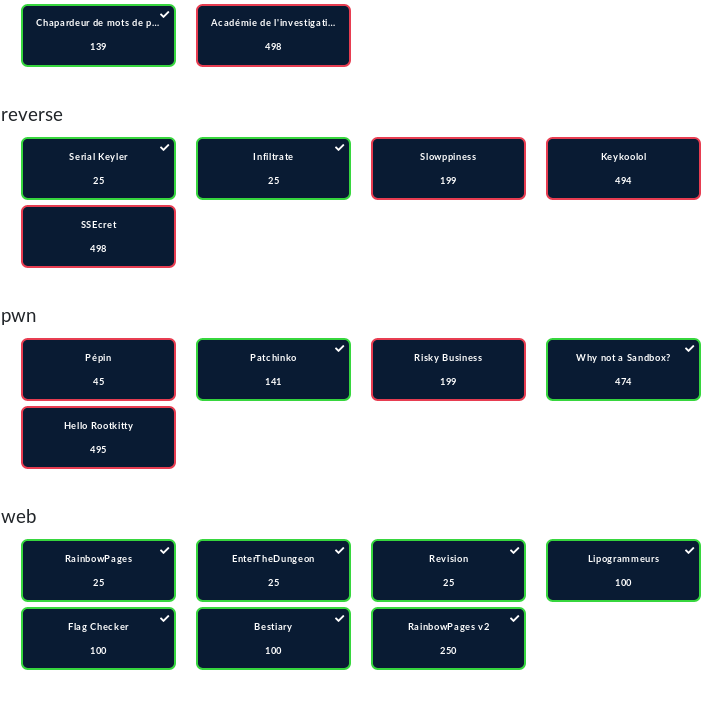Open the Bestiary web challenge
The width and height of the screenshot is (719, 704).
pos(273,638)
